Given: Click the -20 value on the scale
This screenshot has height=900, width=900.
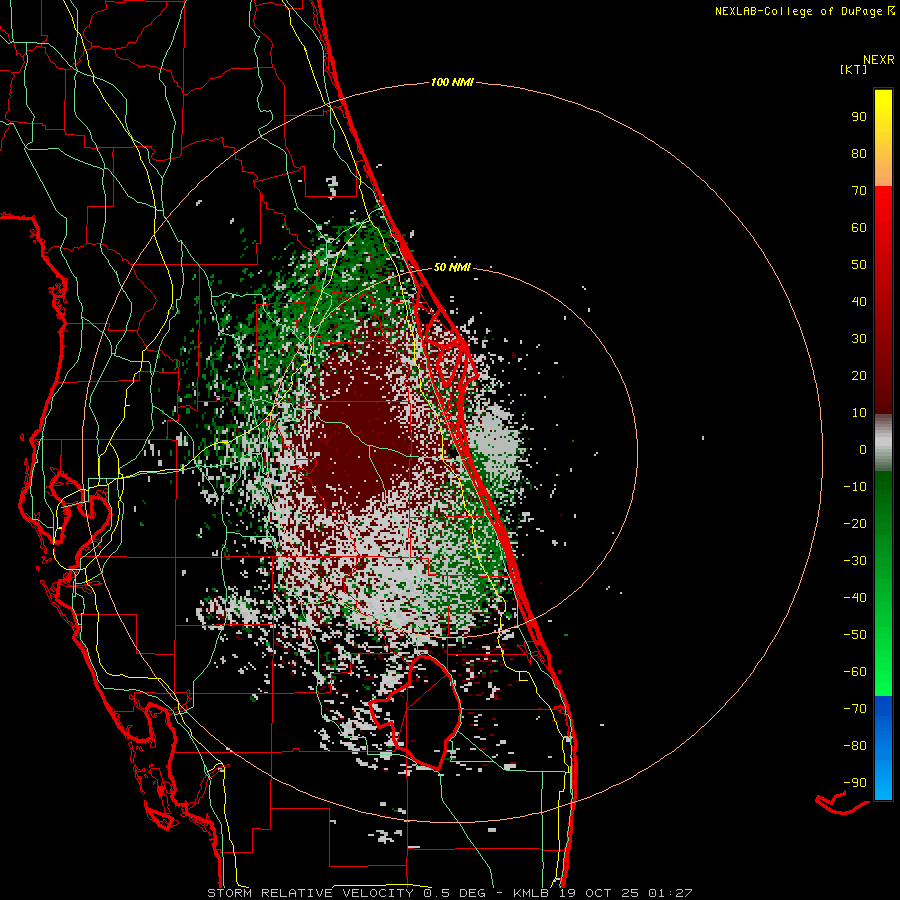Looking at the screenshot, I should (855, 523).
